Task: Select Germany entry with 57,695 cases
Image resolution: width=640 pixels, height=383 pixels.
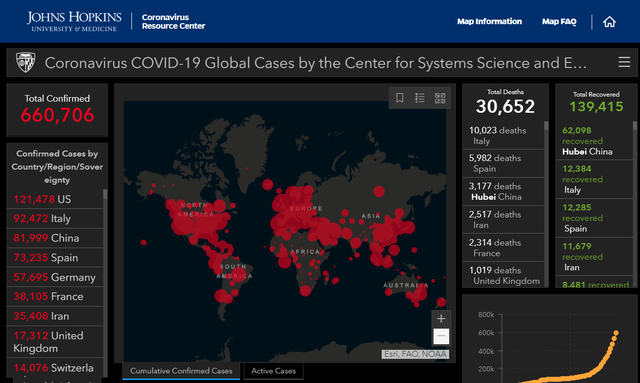Action: point(55,277)
